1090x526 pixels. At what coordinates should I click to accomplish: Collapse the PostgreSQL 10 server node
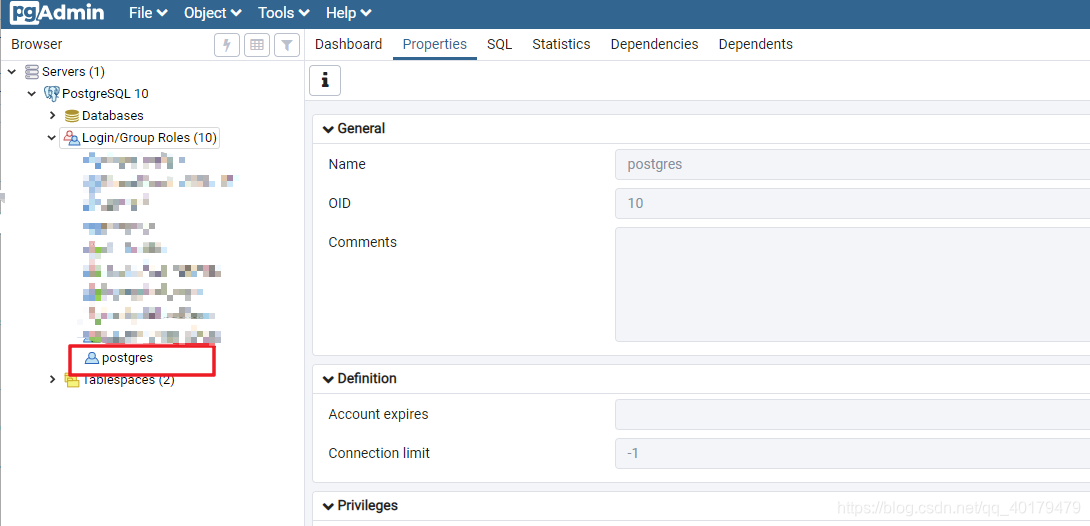click(x=32, y=93)
